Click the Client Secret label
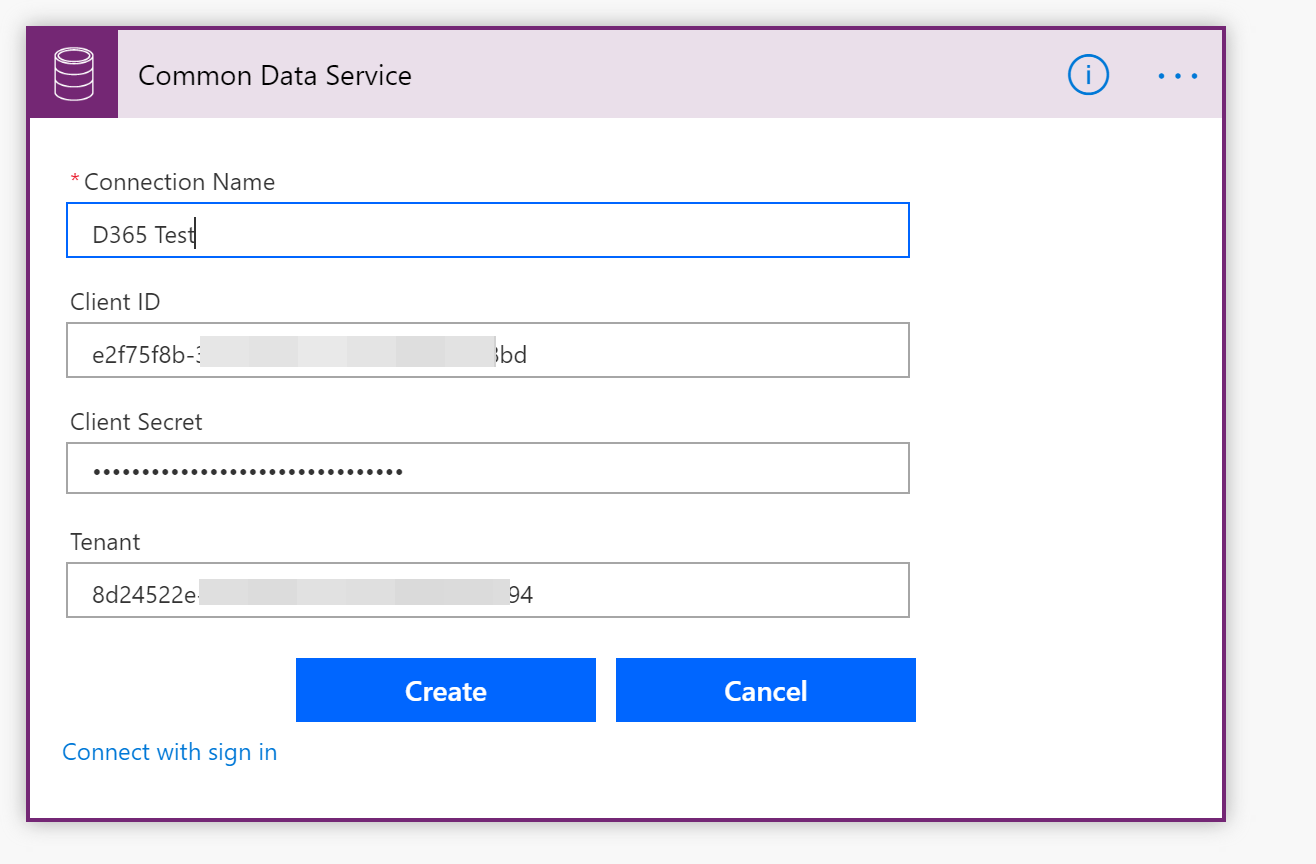1316x864 pixels. click(x=136, y=422)
